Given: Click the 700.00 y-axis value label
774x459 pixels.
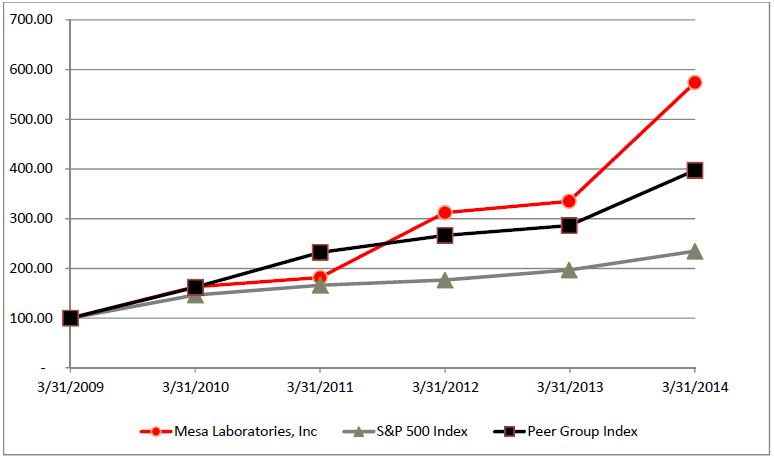Looking at the screenshot, I should (30, 20).
